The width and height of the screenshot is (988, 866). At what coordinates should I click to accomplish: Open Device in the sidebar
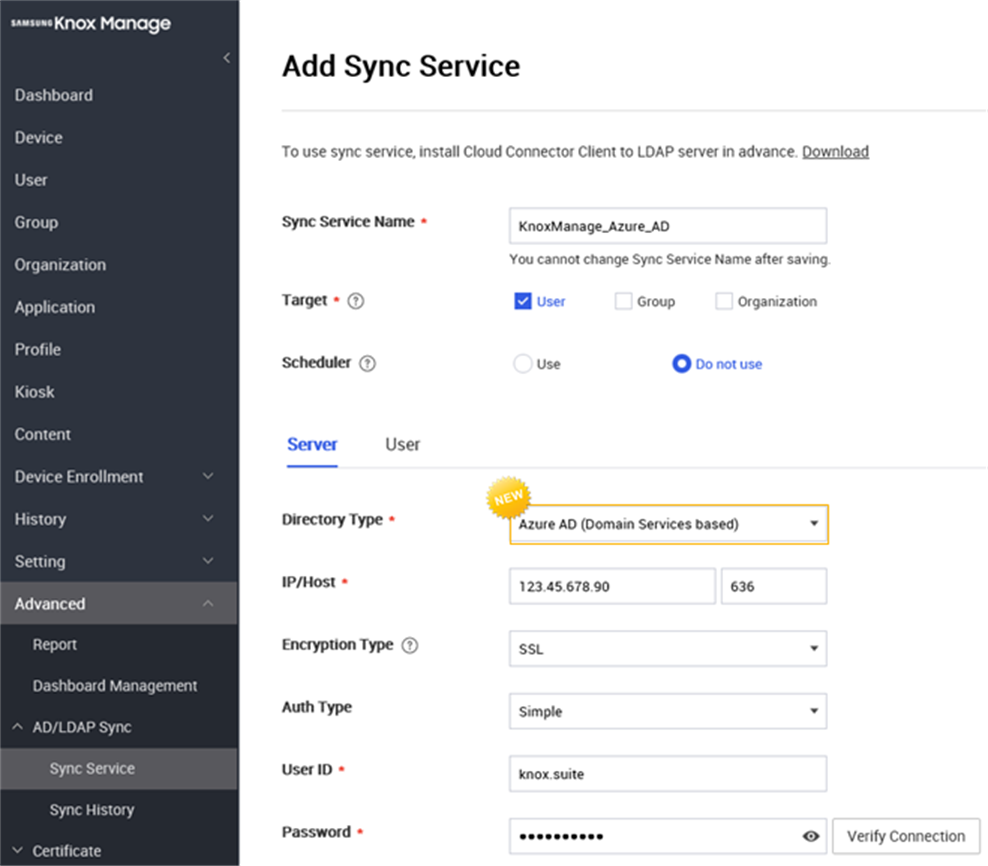[38, 137]
